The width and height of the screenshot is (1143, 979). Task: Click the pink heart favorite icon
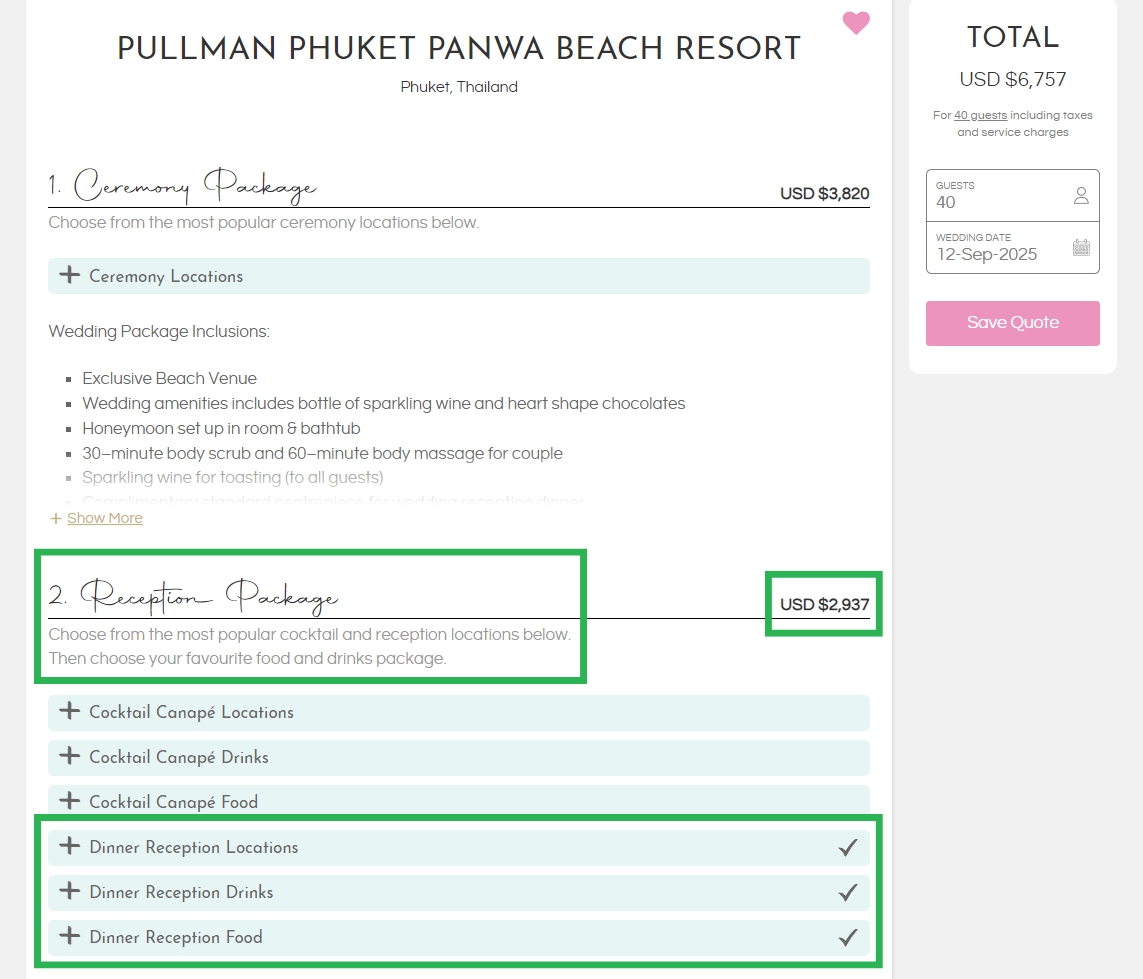(856, 23)
